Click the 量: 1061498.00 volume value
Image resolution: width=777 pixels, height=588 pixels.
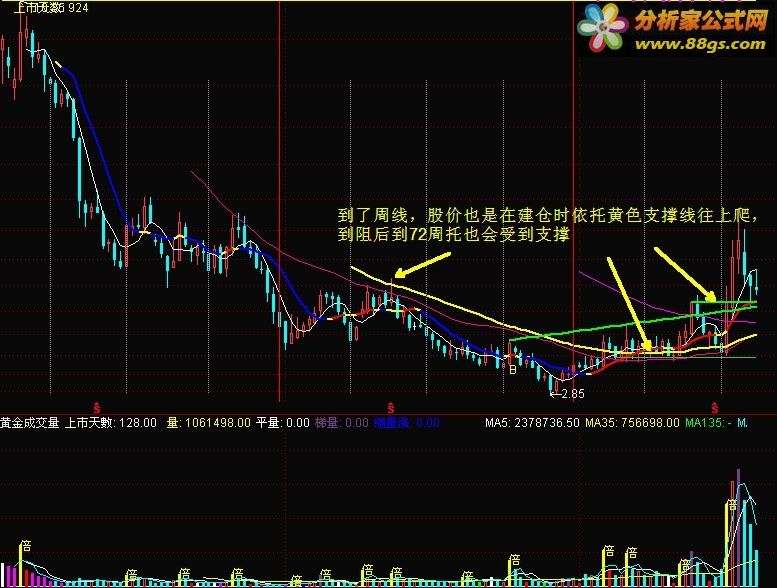(209, 423)
